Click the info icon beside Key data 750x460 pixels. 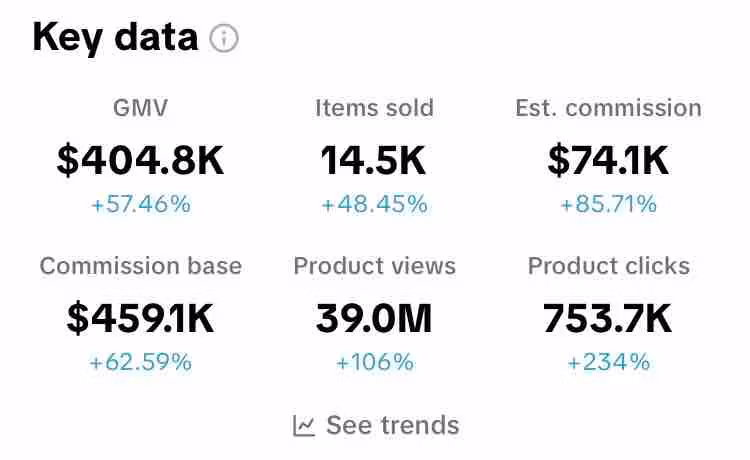click(224, 39)
